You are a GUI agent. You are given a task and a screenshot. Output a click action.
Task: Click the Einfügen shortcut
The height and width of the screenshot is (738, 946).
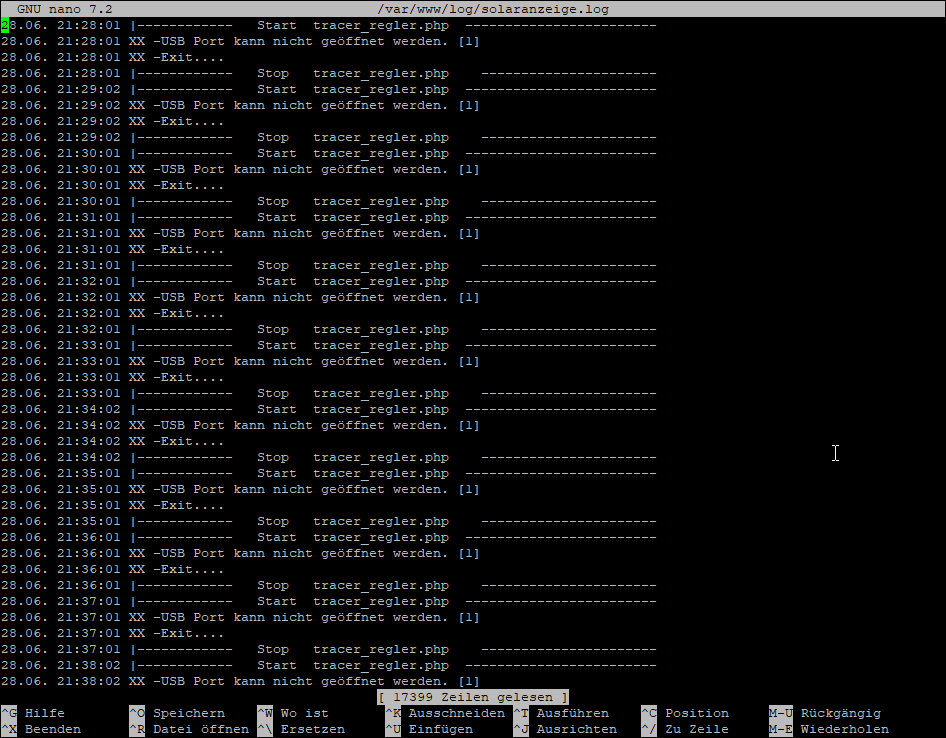(x=440, y=729)
